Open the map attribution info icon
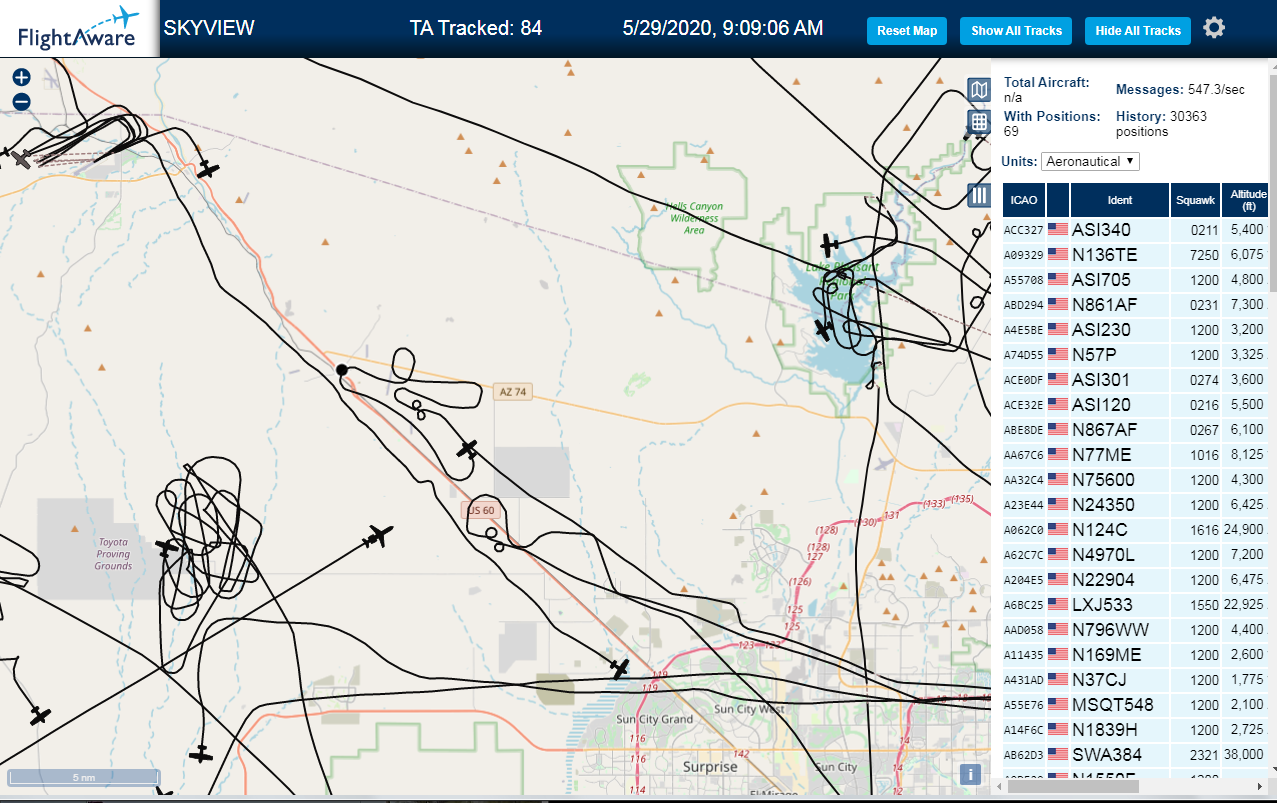Screen dimensions: 1277x803 [969, 774]
